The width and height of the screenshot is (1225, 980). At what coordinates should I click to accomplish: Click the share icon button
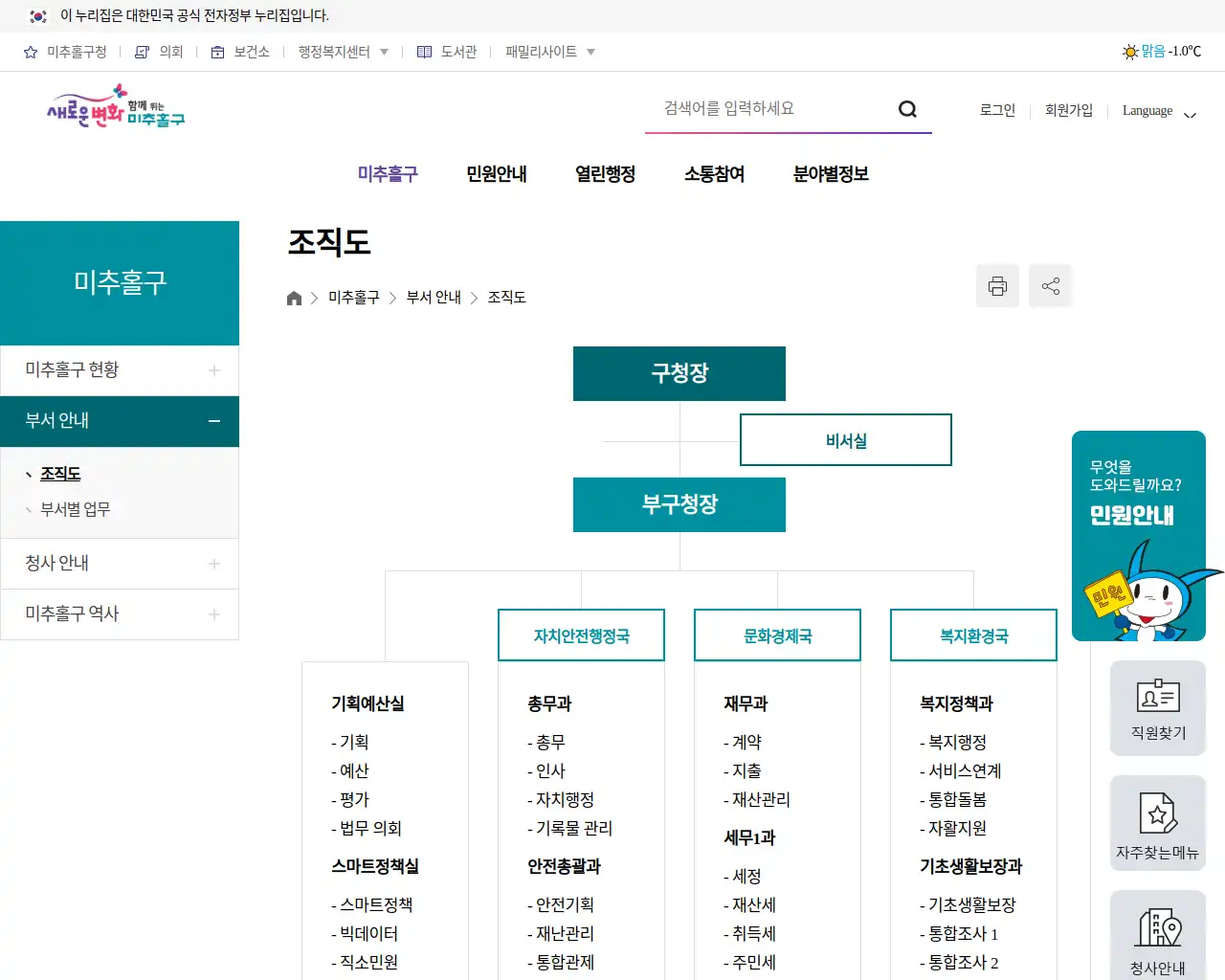(1050, 286)
